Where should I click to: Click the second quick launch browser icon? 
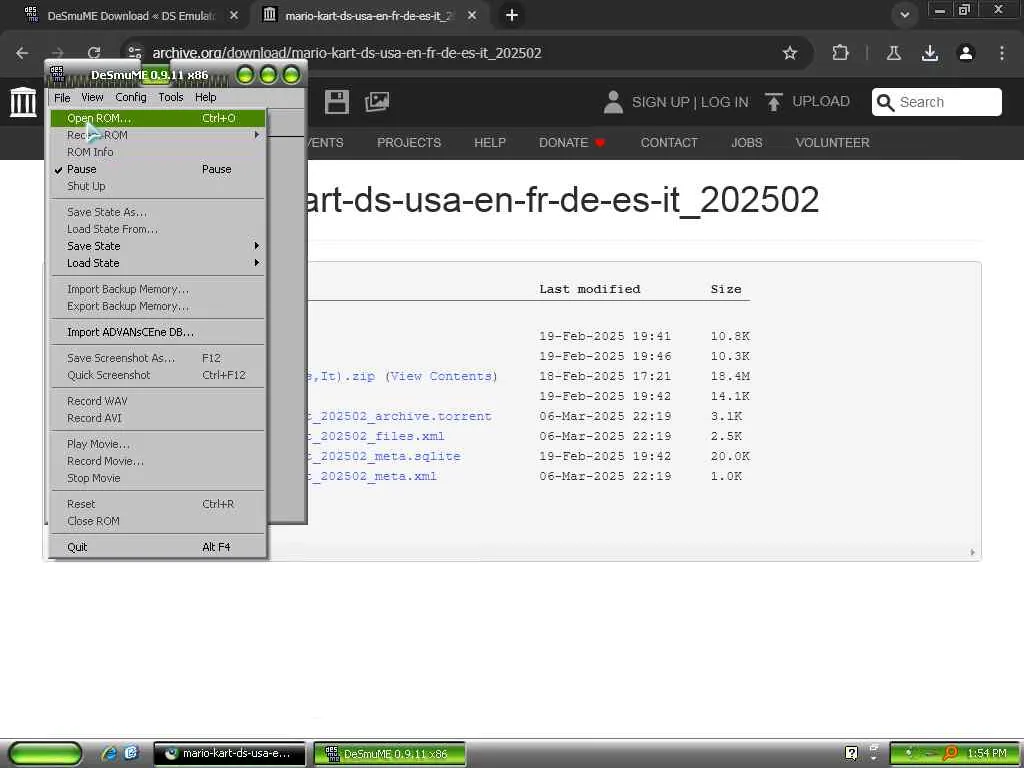131,753
